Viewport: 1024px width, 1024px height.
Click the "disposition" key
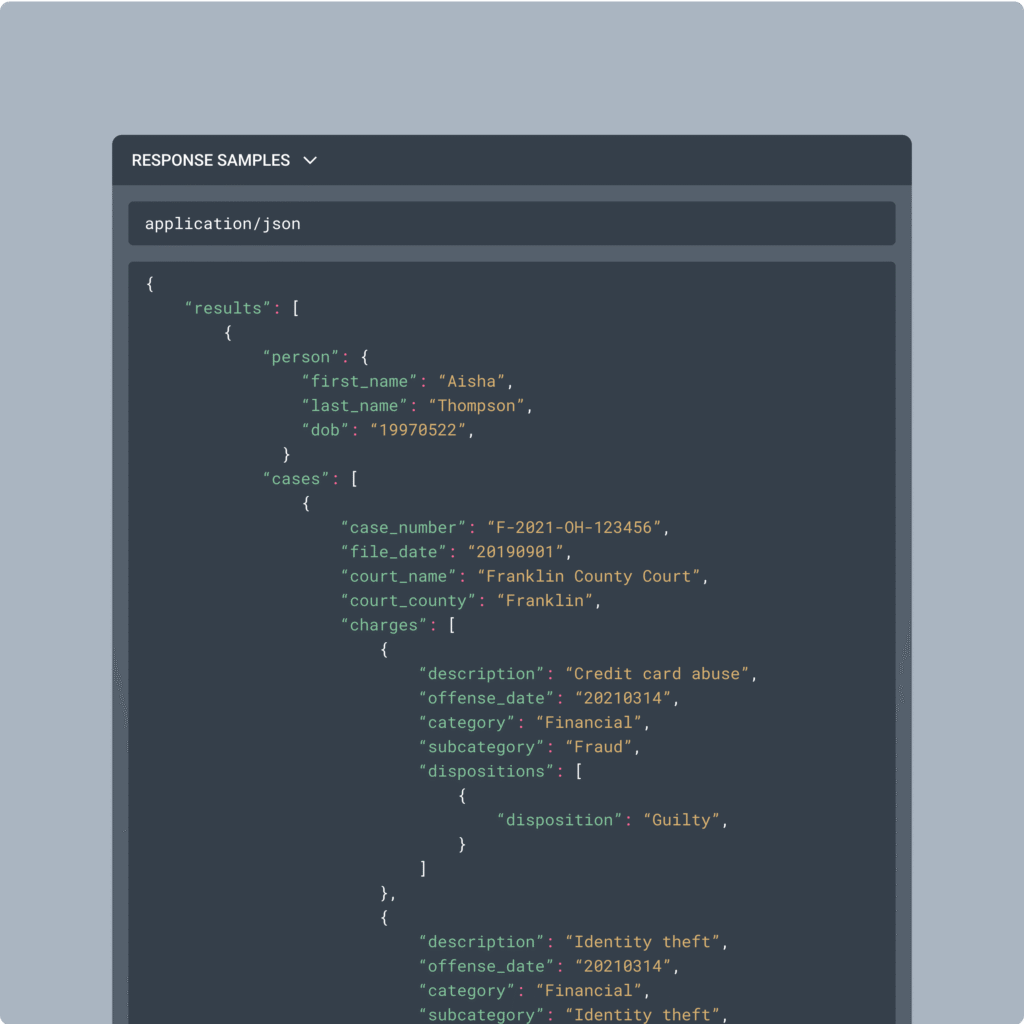(x=560, y=820)
